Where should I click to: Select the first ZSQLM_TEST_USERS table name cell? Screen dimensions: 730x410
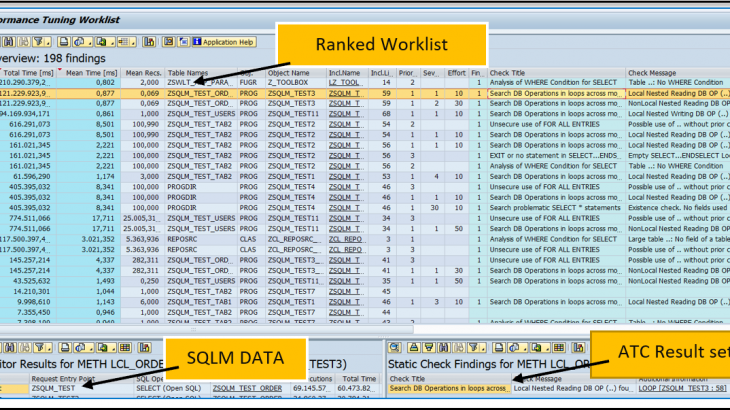pos(201,114)
